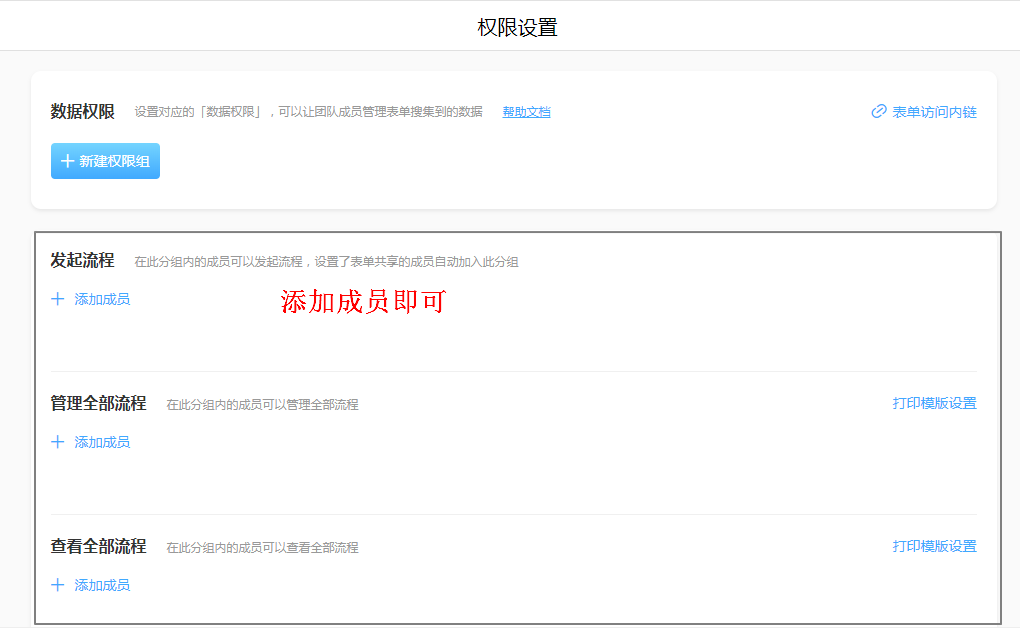The image size is (1020, 630).
Task: Click the 数据权限 description text about 团队成员
Action: point(308,112)
